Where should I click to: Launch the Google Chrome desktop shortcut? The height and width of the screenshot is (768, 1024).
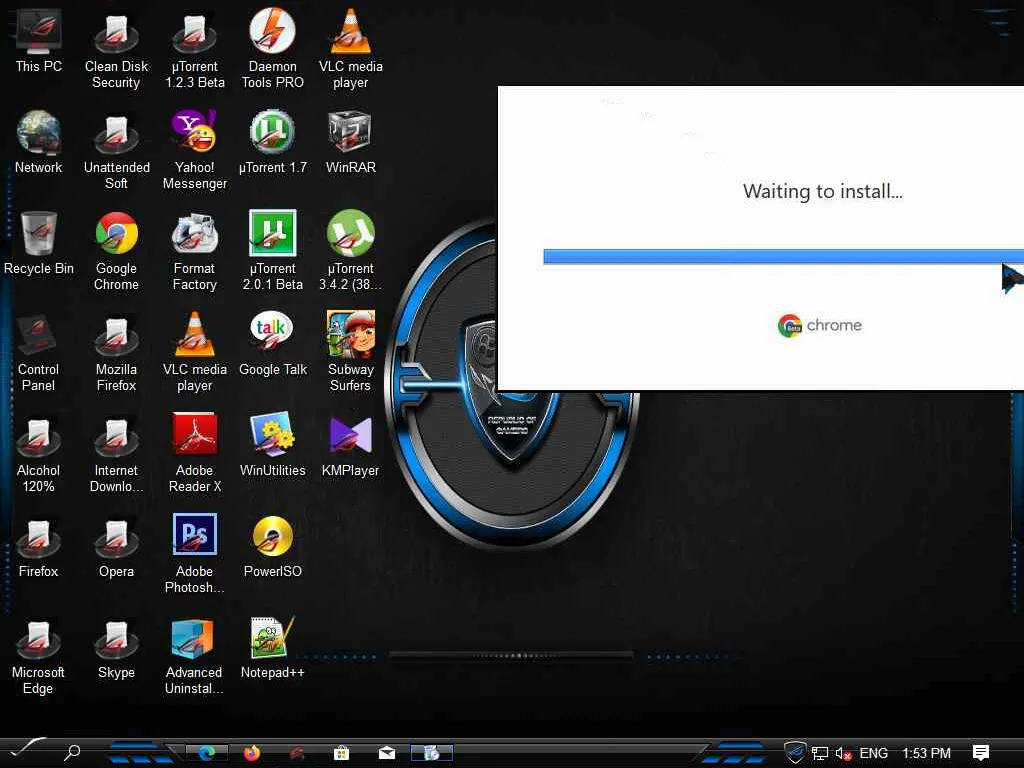point(116,251)
